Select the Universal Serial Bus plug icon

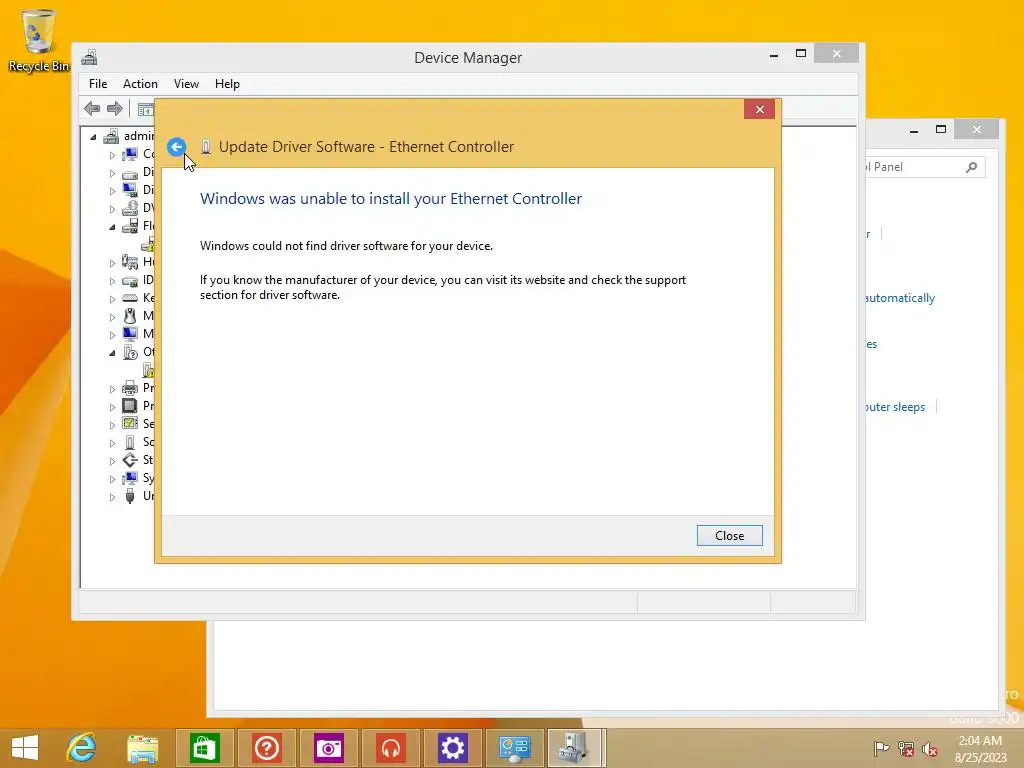click(x=130, y=496)
